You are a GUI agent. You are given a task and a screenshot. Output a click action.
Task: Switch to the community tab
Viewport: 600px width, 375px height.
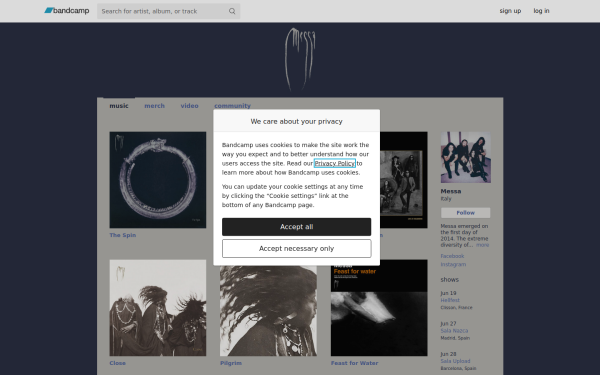(x=232, y=106)
